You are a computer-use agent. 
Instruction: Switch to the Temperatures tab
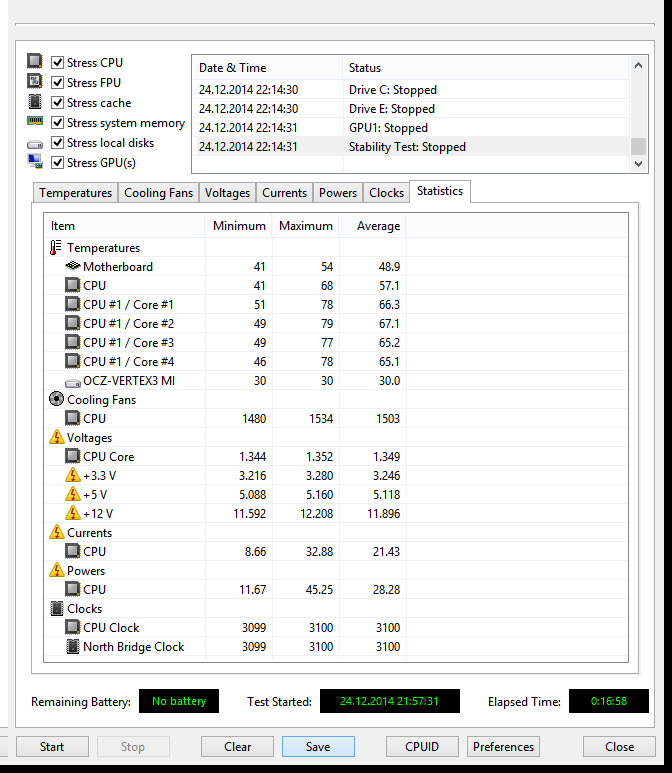point(75,193)
